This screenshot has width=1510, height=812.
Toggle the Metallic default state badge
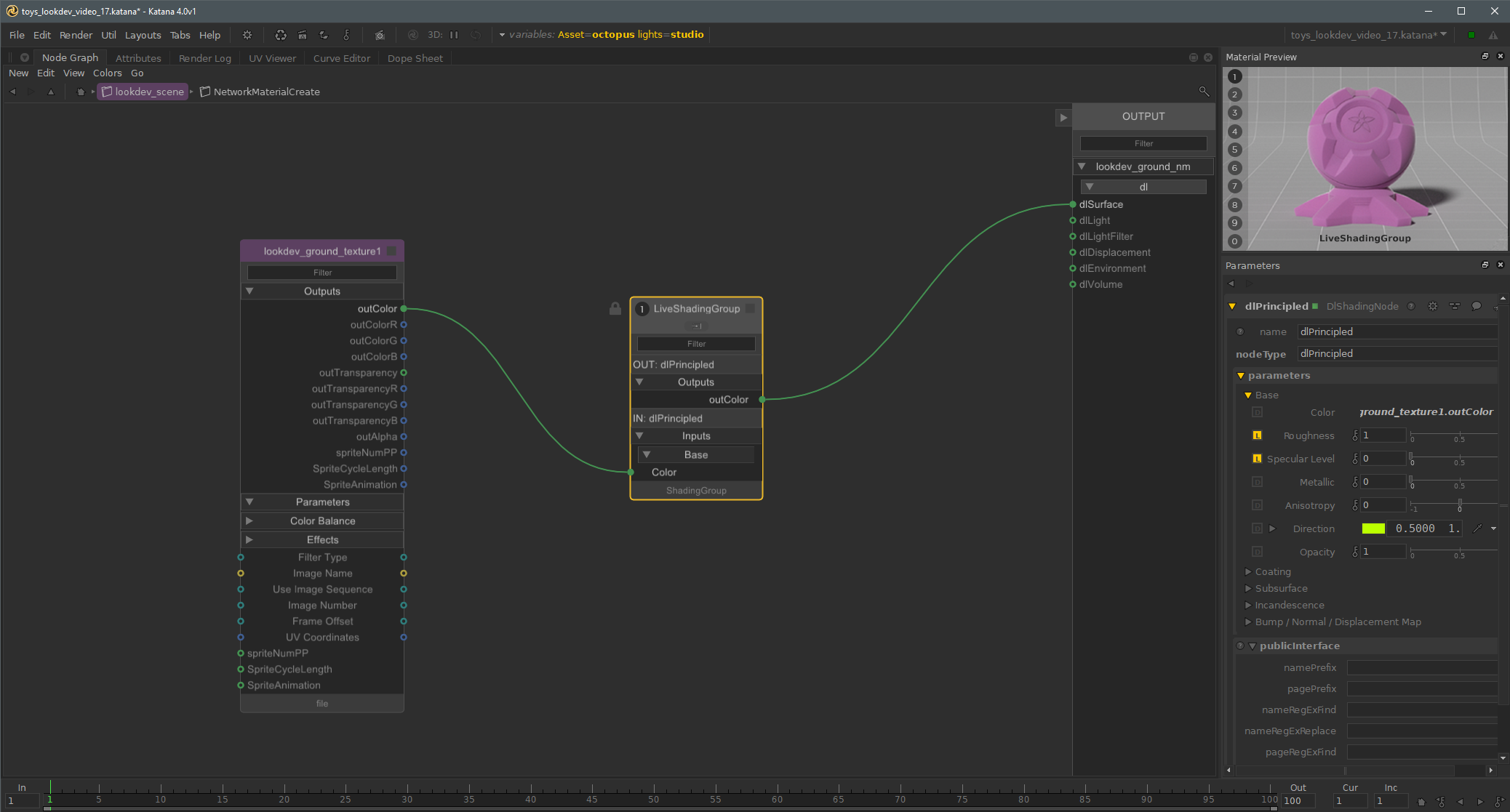pos(1257,482)
